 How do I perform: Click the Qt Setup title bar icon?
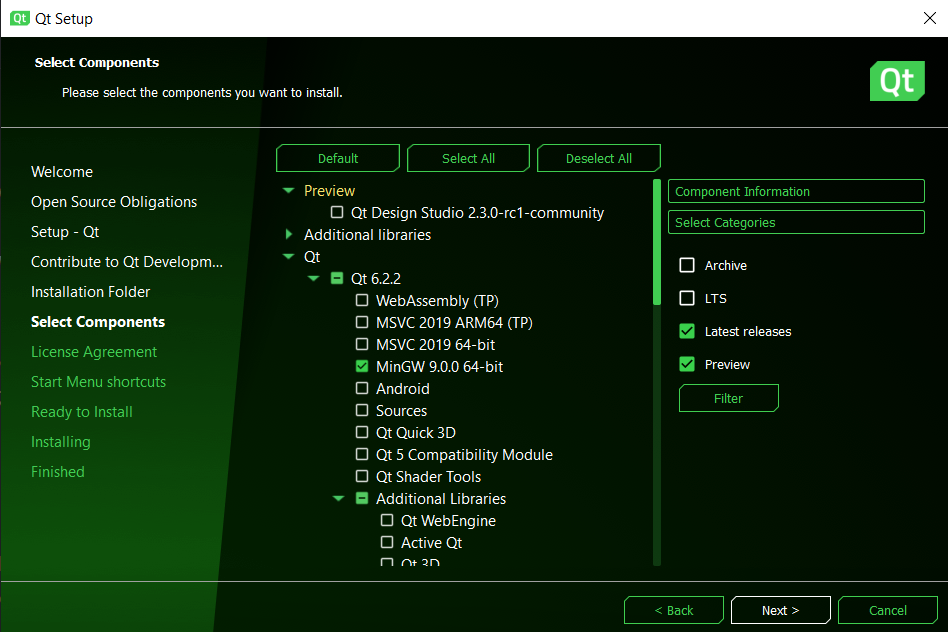[20, 18]
